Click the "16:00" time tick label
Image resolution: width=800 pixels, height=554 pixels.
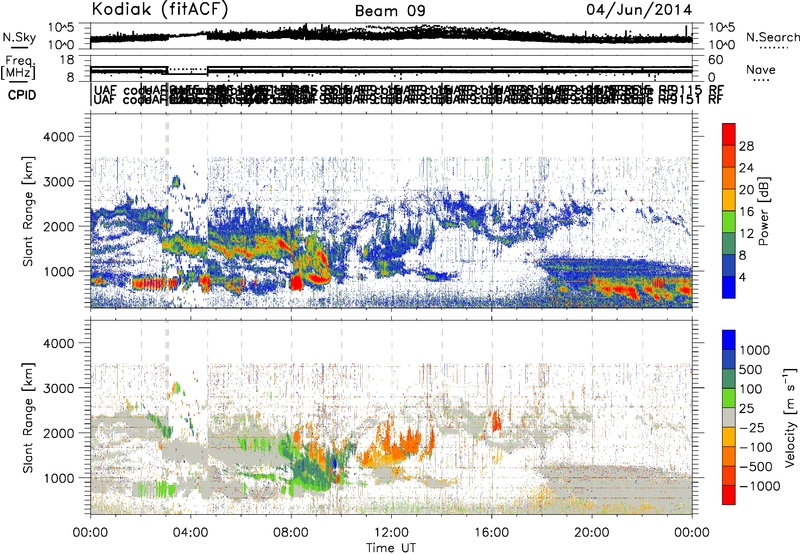[x=491, y=533]
